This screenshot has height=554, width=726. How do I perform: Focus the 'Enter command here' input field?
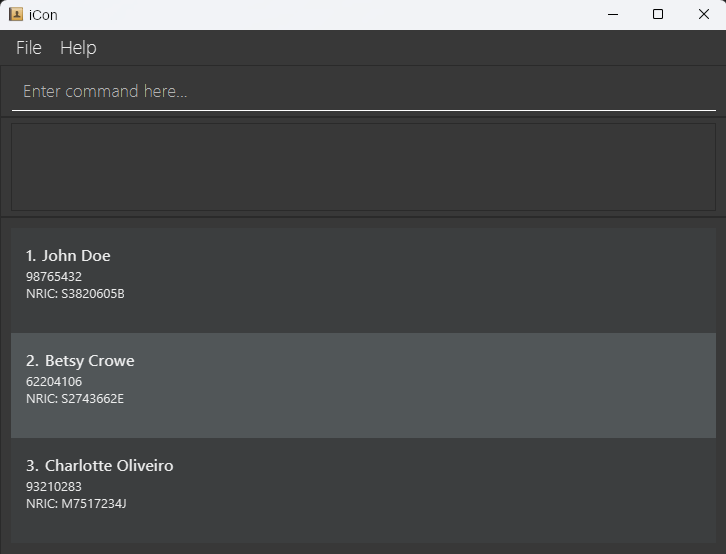point(363,91)
